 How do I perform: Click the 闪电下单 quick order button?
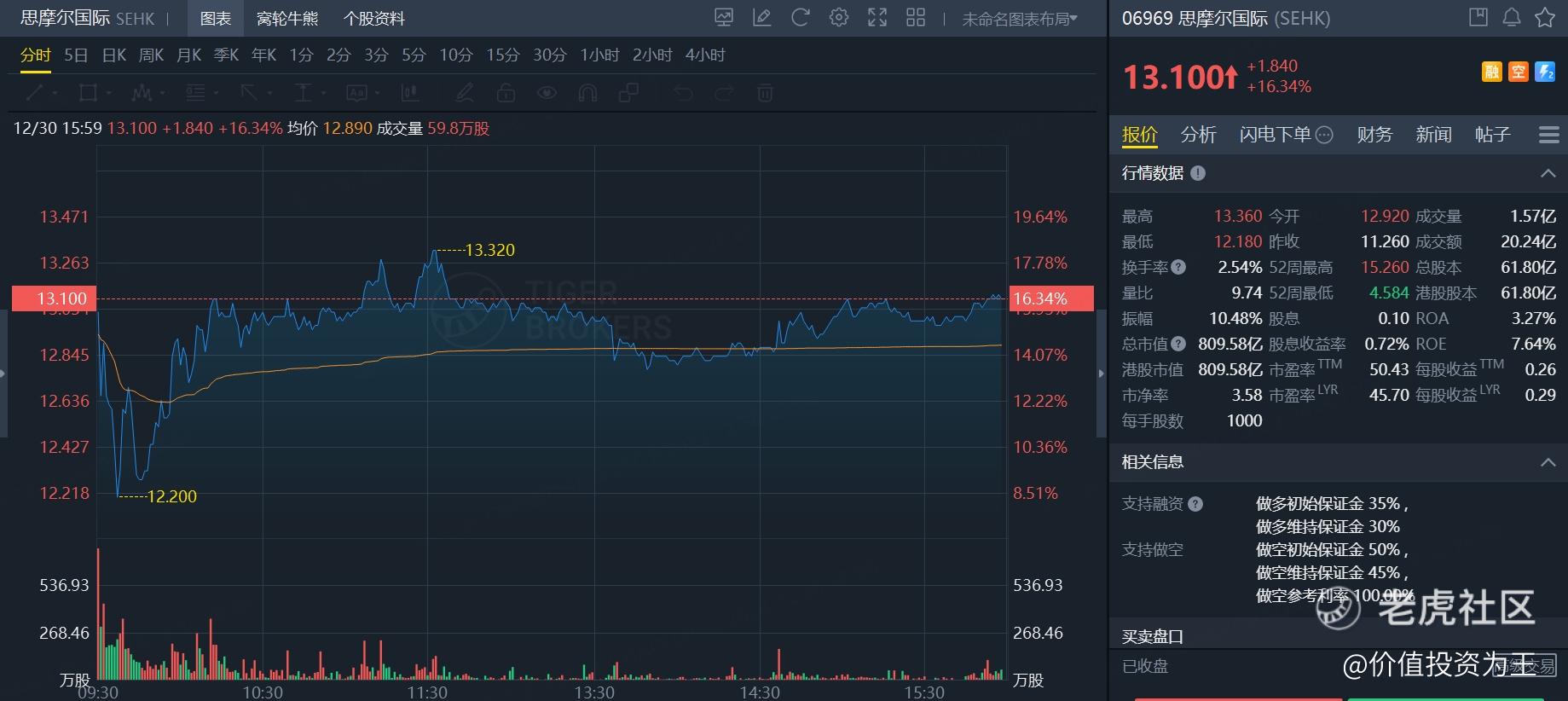click(x=1276, y=135)
